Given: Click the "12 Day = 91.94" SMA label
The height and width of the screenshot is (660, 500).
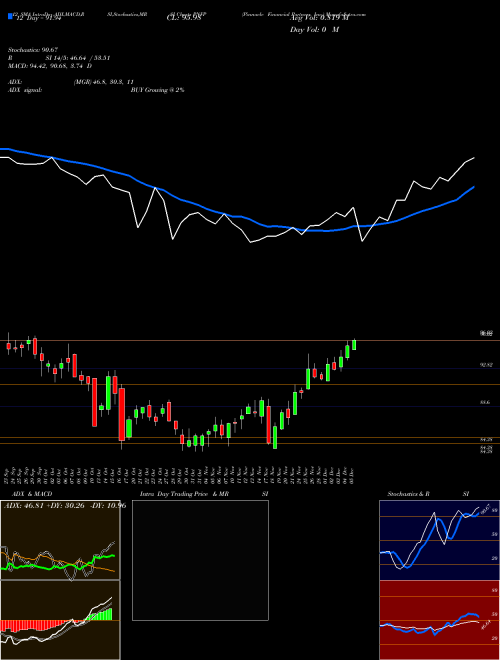Looking at the screenshot, I should [x=37, y=18].
